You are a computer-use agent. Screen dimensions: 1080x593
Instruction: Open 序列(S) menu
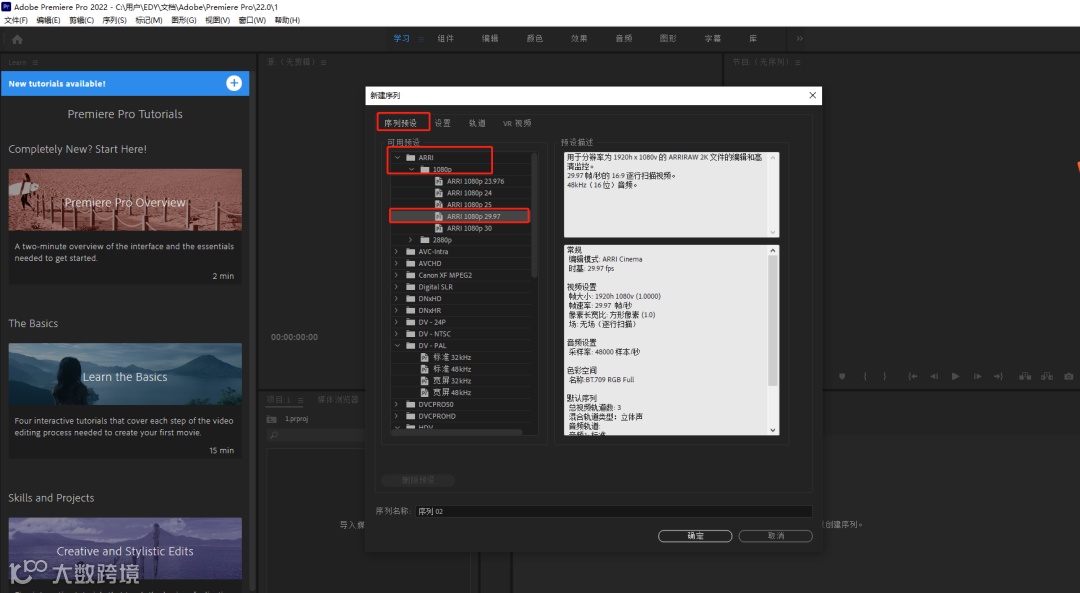(114, 20)
